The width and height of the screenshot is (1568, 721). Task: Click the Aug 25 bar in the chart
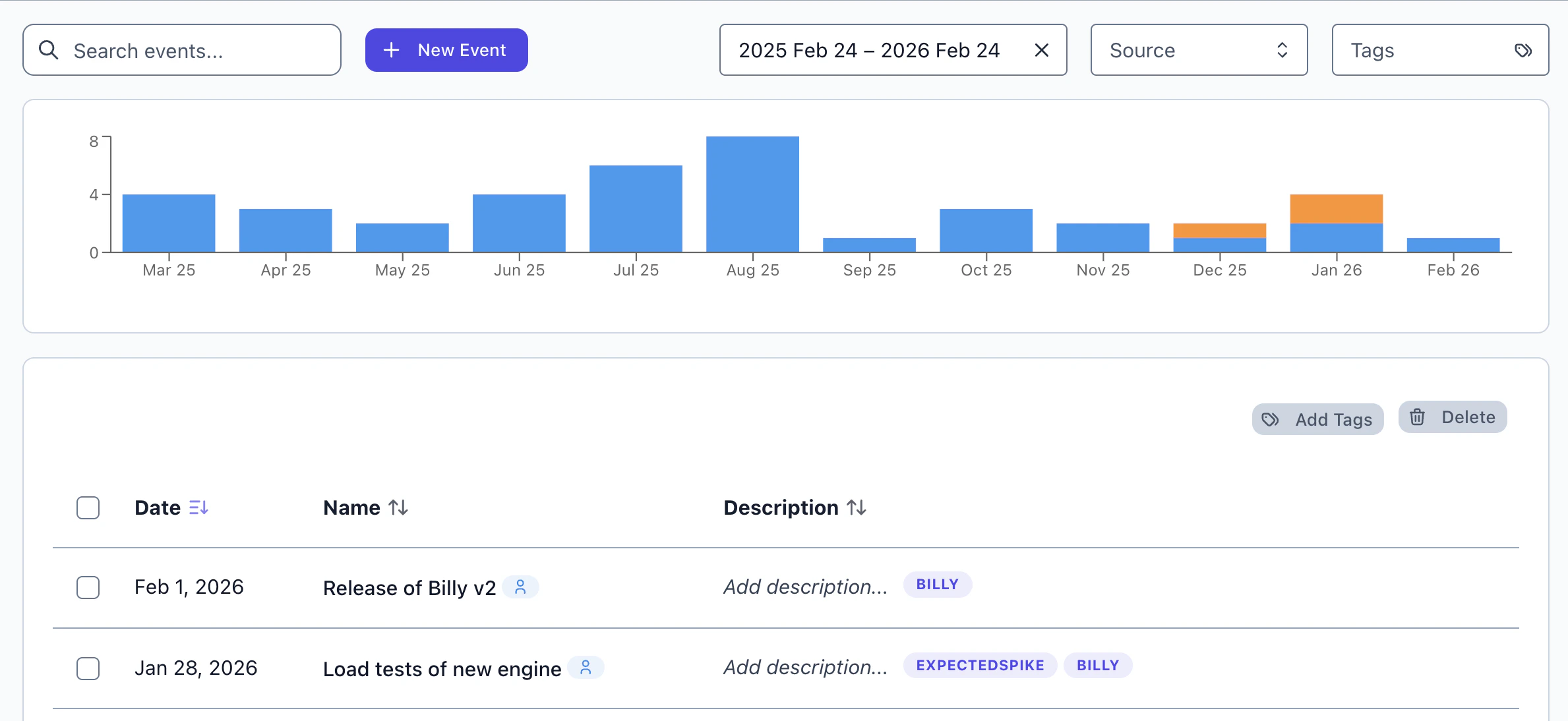(752, 194)
